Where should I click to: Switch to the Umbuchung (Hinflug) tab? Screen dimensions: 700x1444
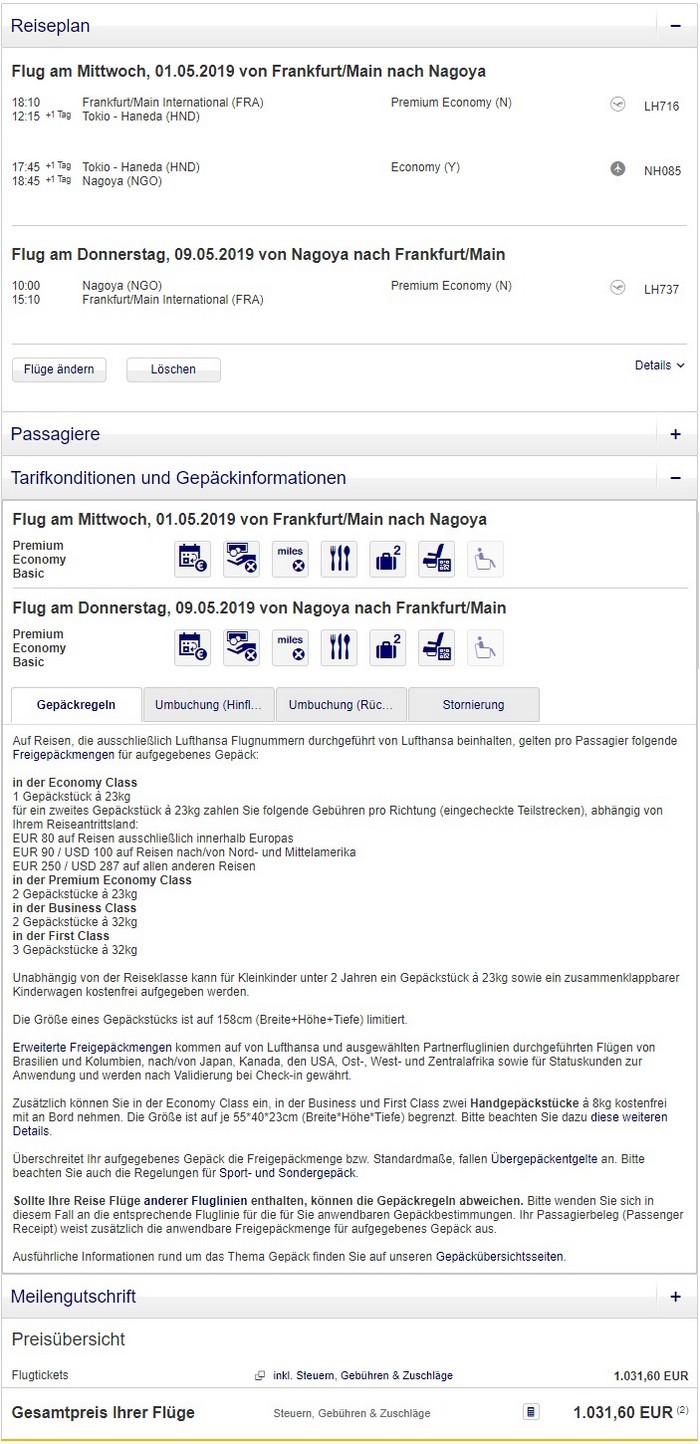(208, 705)
